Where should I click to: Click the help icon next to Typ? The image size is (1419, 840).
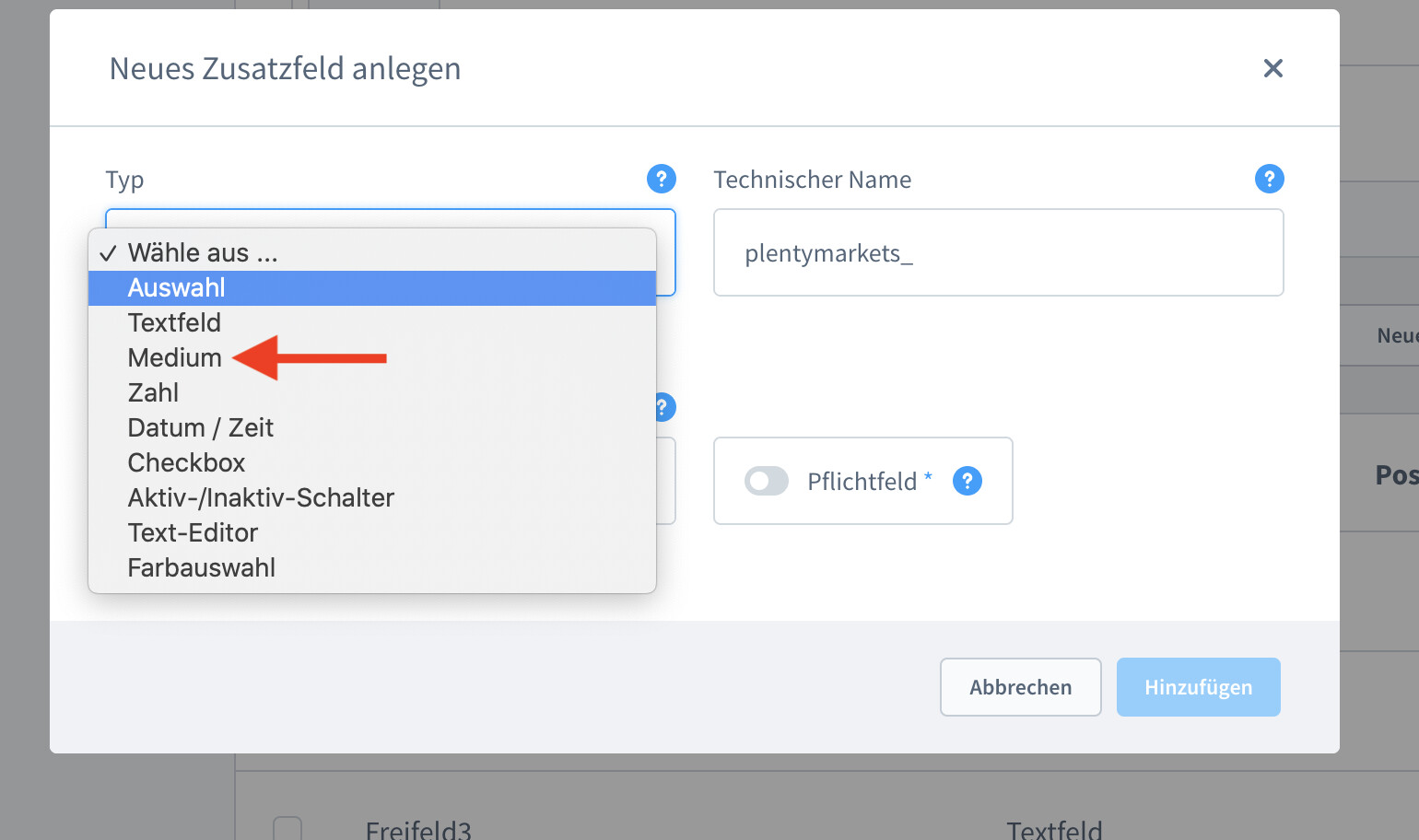[x=661, y=179]
